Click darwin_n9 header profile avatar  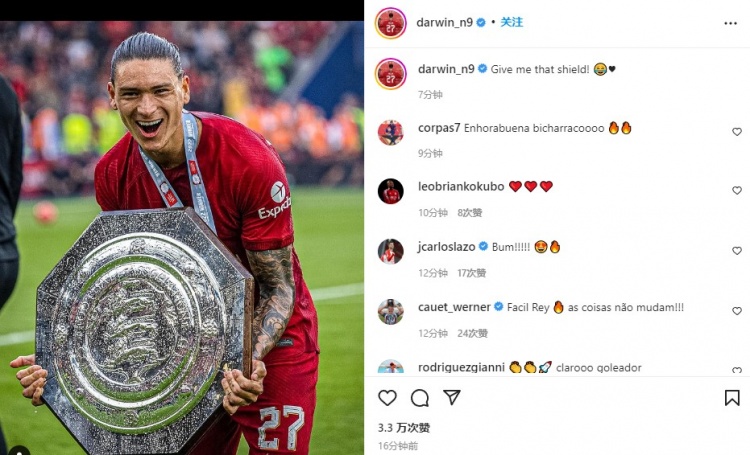pos(390,23)
